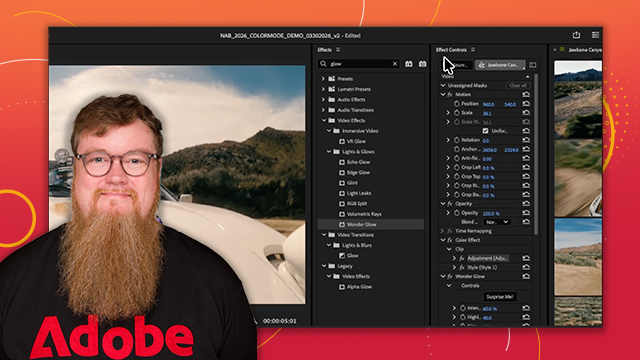The height and width of the screenshot is (360, 640).
Task: Reset the Wonder Glow effect
Action: click(x=526, y=276)
